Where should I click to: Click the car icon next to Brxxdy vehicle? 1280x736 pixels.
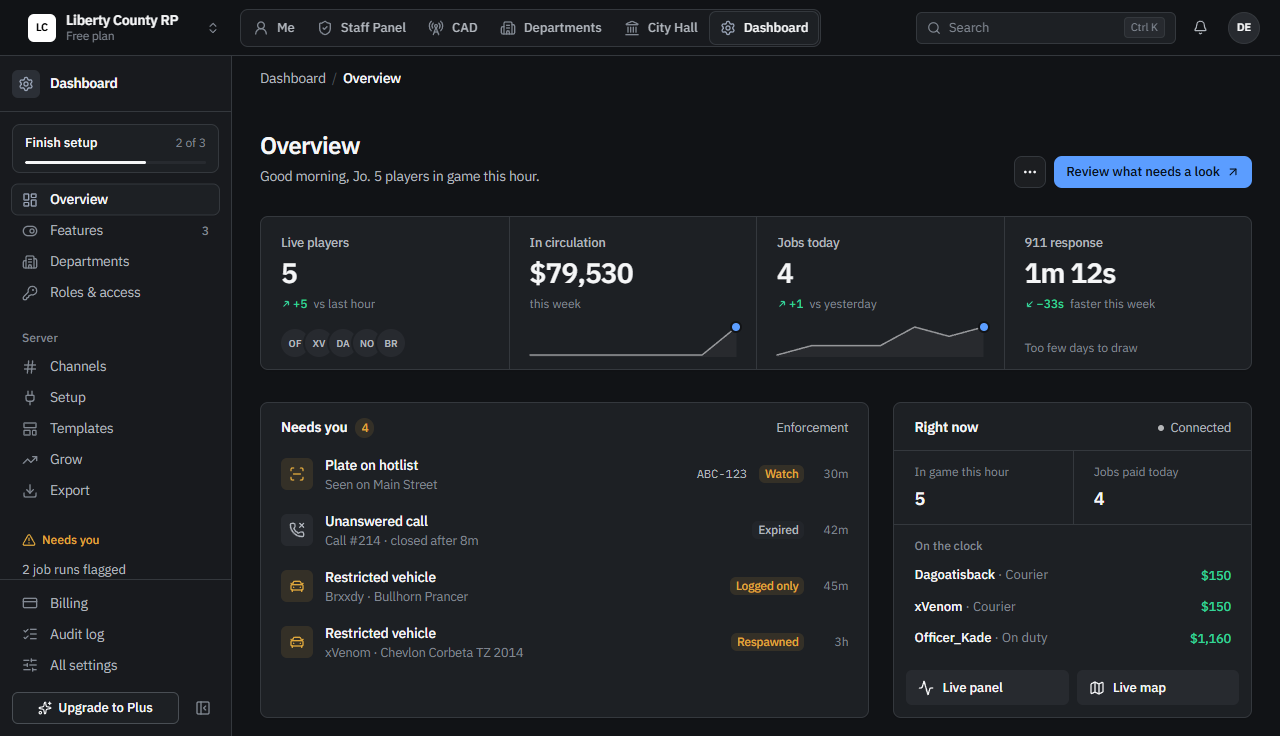[297, 586]
